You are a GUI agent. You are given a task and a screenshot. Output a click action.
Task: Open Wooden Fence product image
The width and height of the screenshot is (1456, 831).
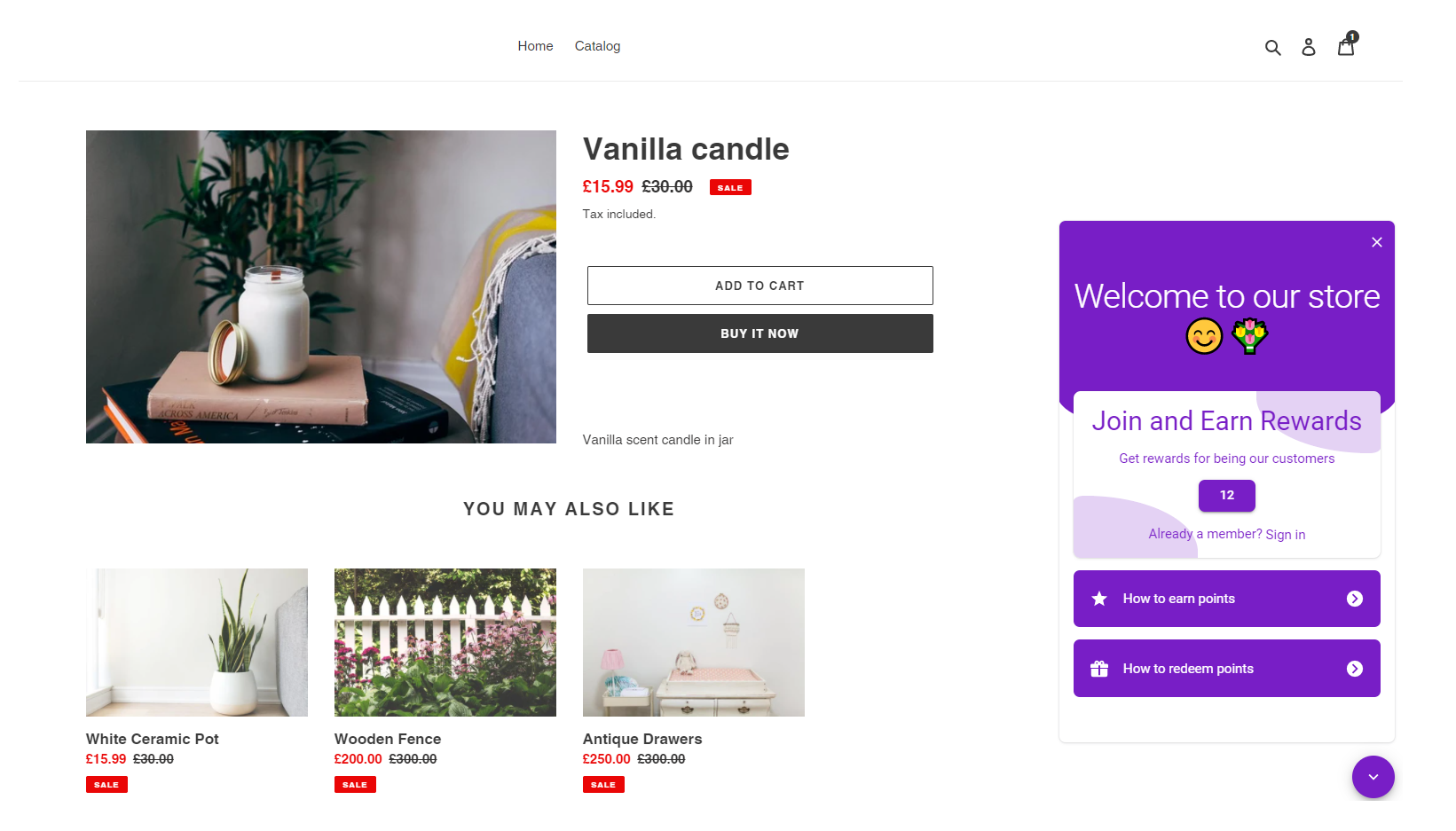click(445, 642)
